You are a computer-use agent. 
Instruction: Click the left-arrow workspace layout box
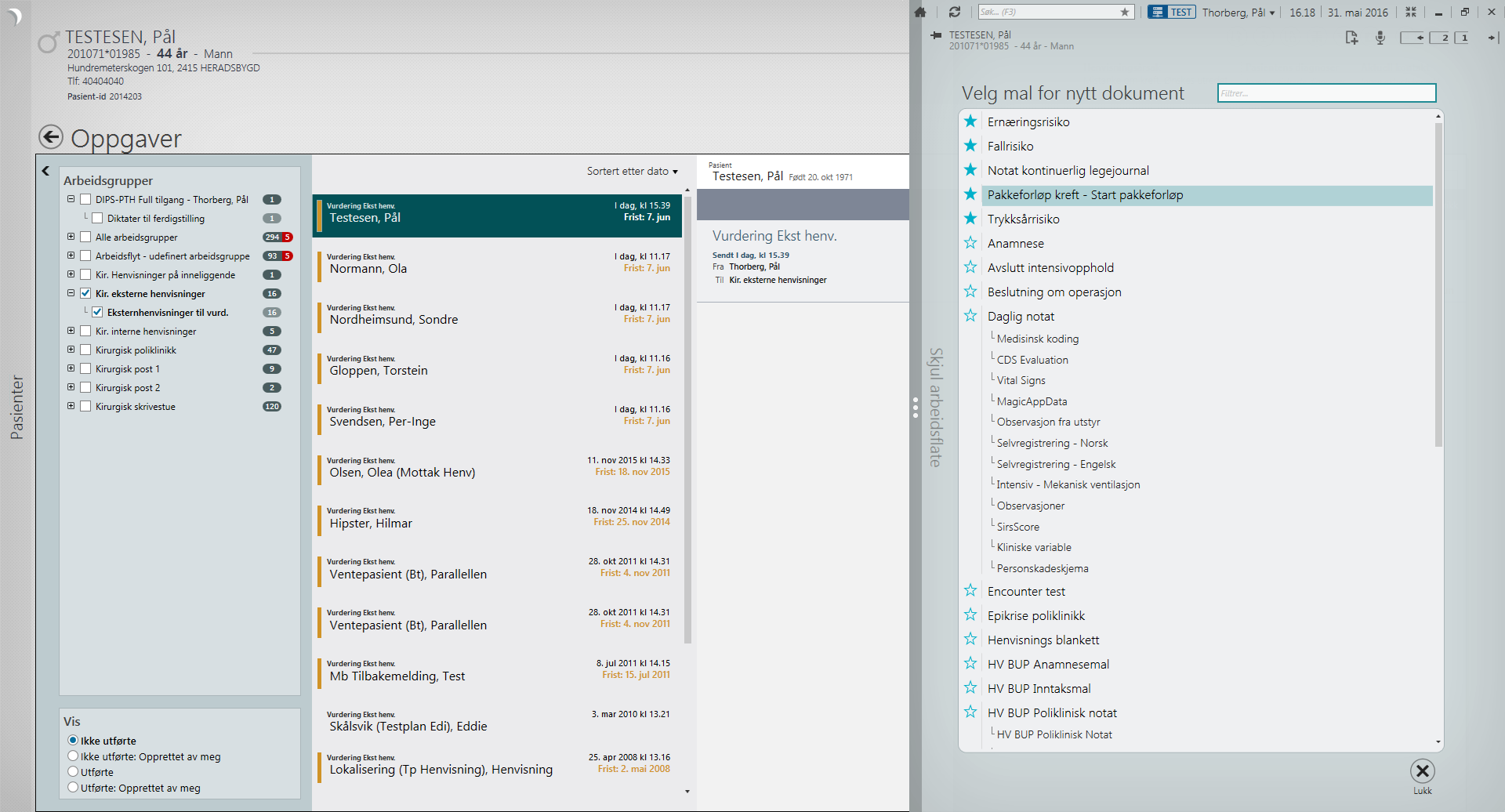[x=1413, y=38]
